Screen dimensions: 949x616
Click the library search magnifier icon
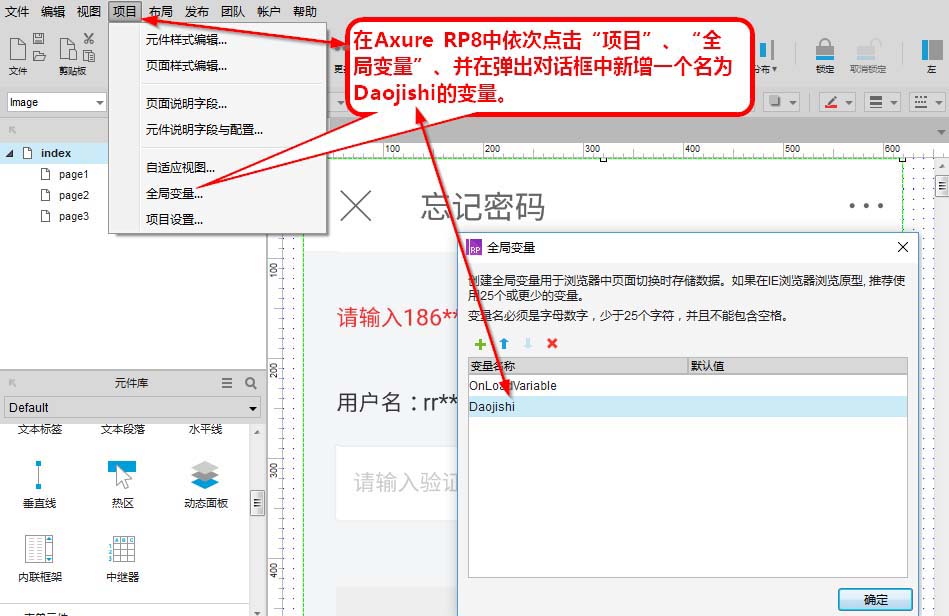(x=251, y=383)
